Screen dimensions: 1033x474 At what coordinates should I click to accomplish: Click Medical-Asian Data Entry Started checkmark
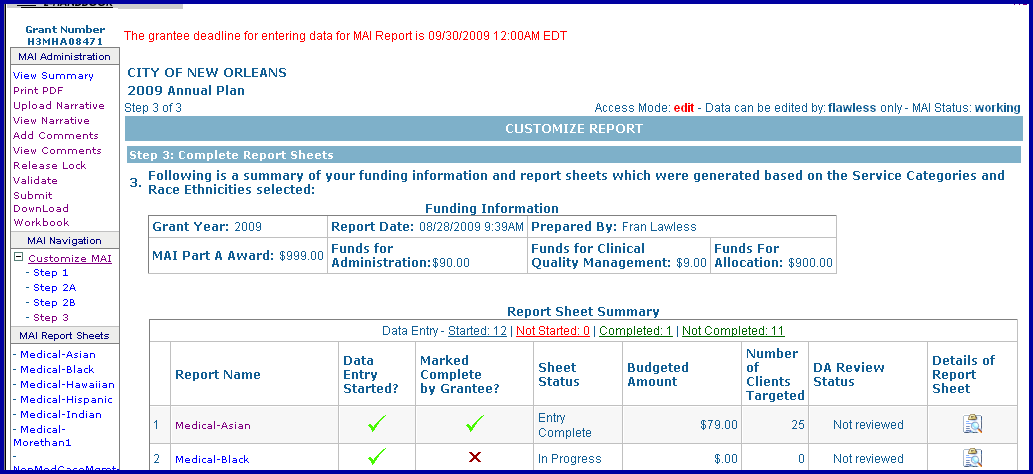pyautogui.click(x=376, y=424)
